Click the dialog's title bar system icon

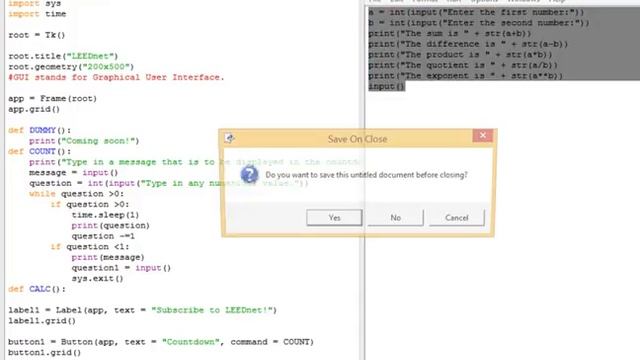(229, 139)
